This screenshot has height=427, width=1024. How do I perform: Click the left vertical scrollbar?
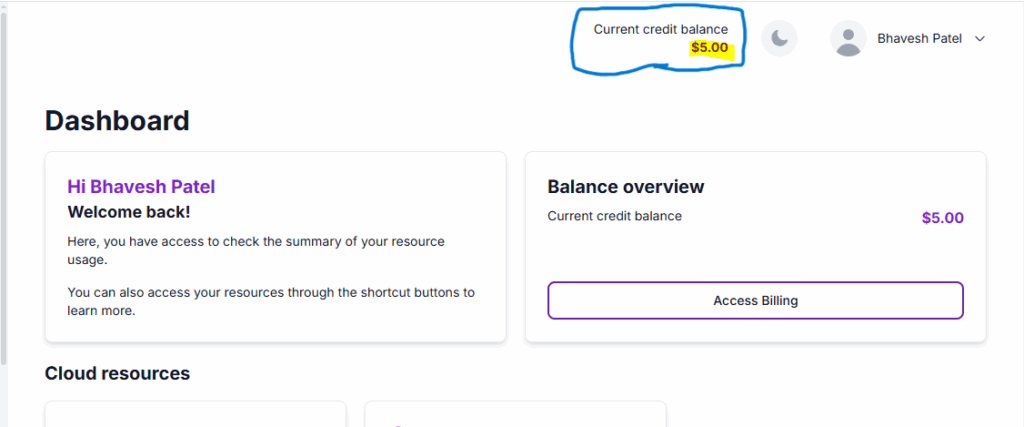coord(4,200)
